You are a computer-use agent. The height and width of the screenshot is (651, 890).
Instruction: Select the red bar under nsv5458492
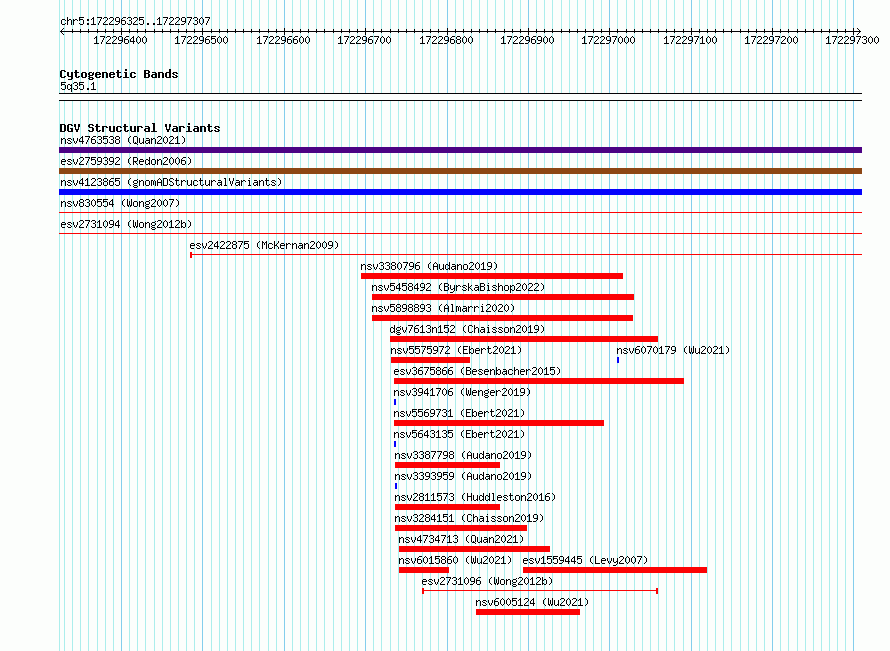click(503, 297)
